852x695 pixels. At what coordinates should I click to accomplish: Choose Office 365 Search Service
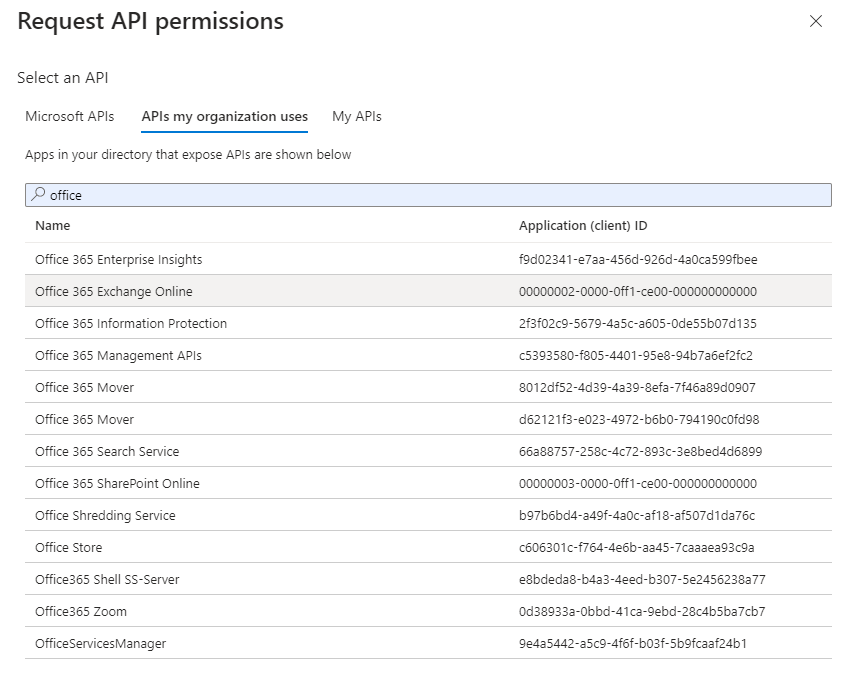pos(428,451)
